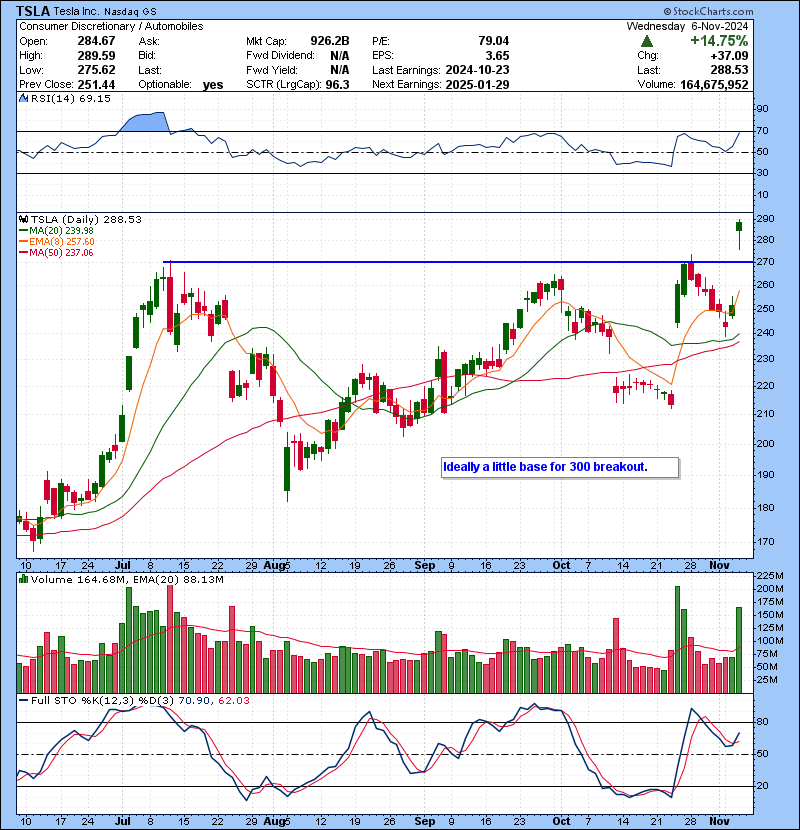
Task: Click the Fwd Yield N/A value
Action: pyautogui.click(x=339, y=70)
